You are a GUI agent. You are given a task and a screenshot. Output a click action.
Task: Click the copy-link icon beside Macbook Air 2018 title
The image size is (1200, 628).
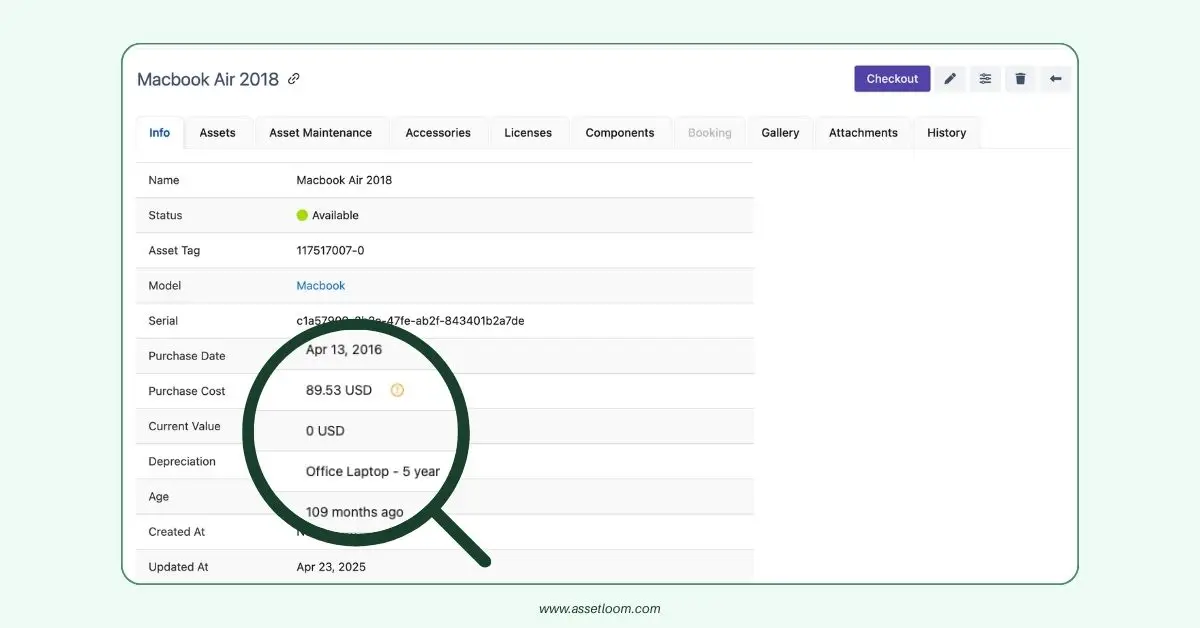point(294,79)
